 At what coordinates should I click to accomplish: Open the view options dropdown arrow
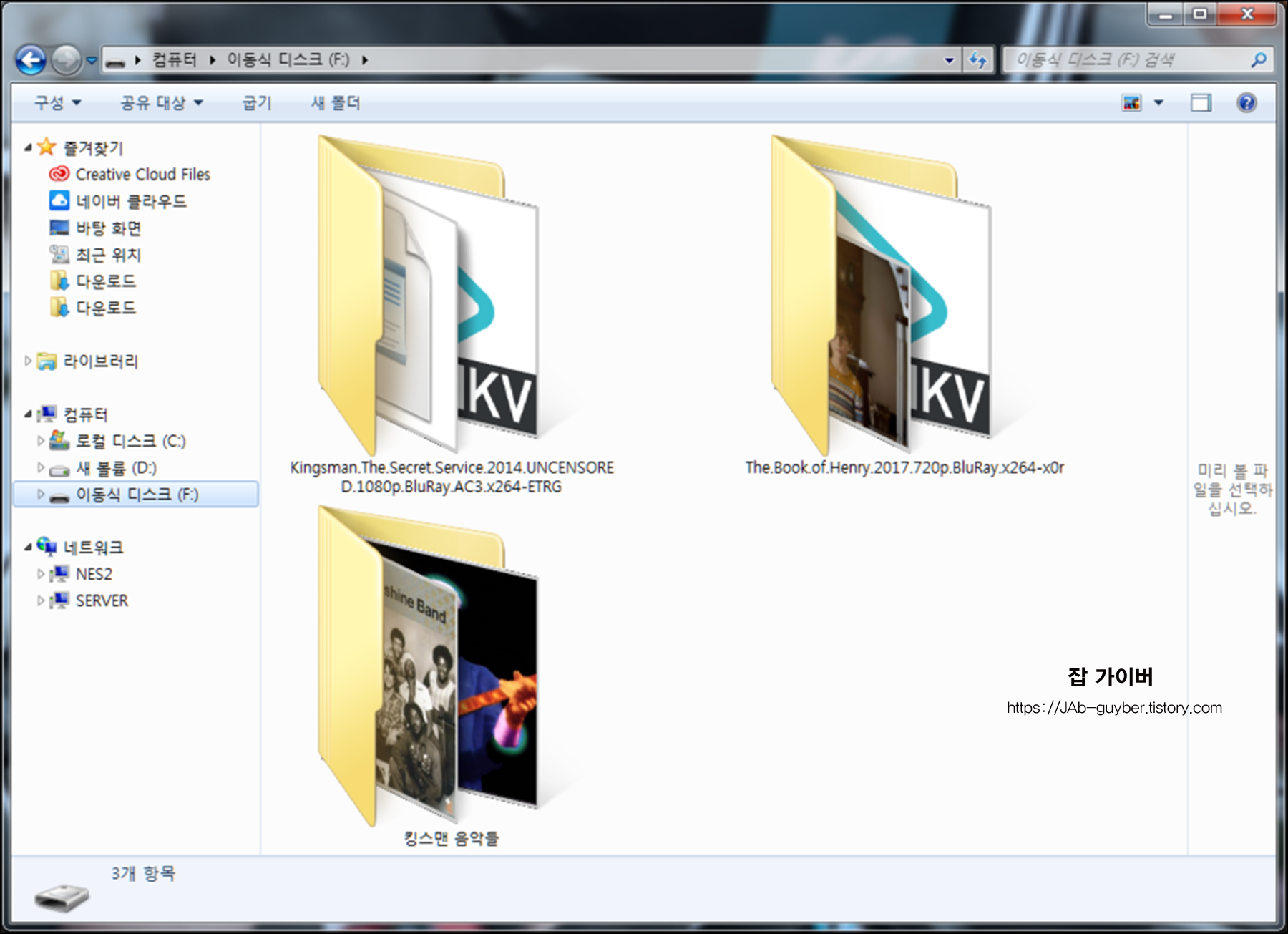click(1158, 103)
